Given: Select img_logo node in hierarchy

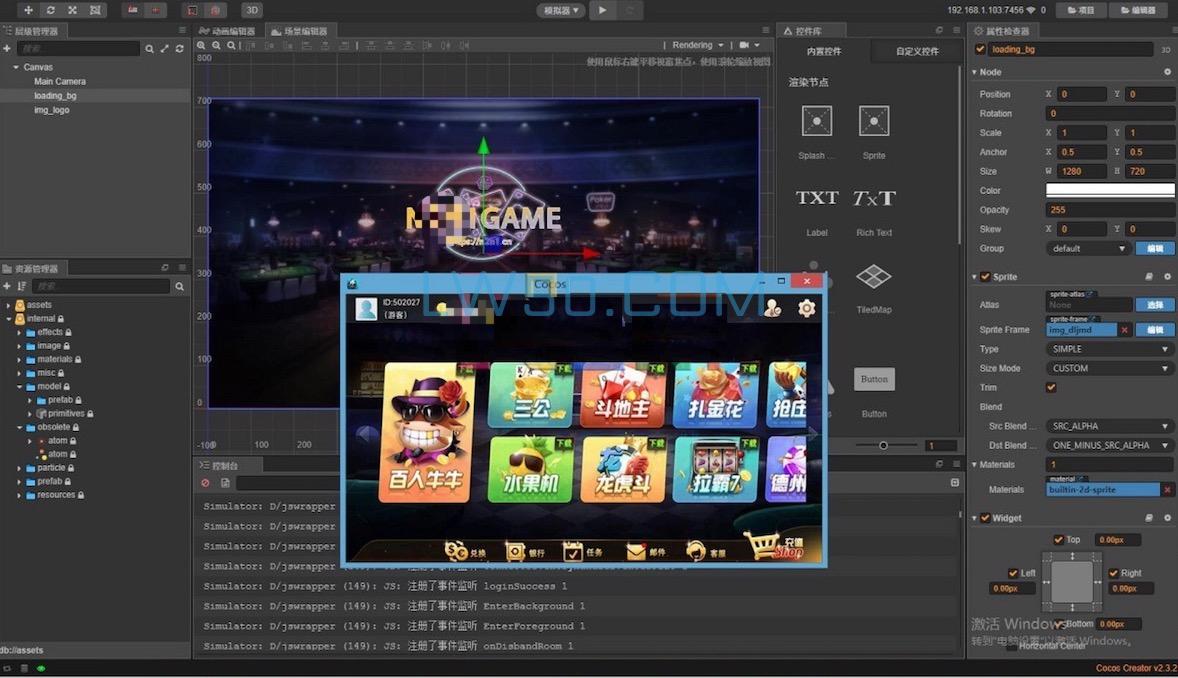Looking at the screenshot, I should (x=52, y=110).
